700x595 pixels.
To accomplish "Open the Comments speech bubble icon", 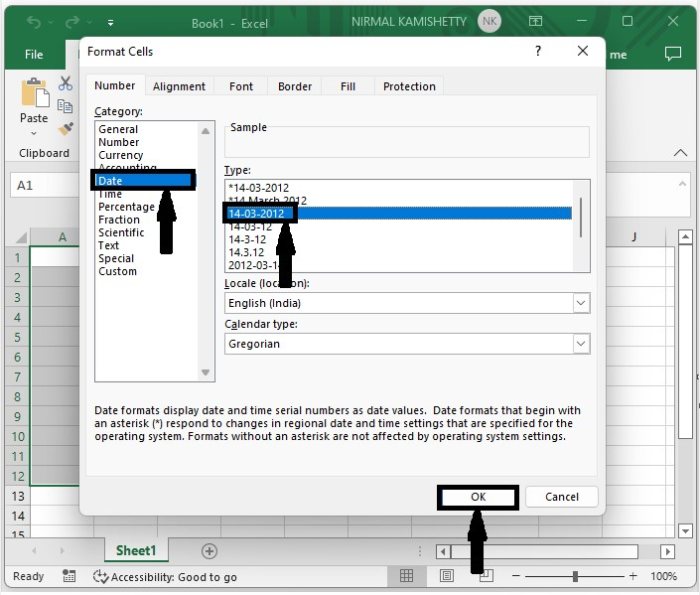I will tap(673, 54).
